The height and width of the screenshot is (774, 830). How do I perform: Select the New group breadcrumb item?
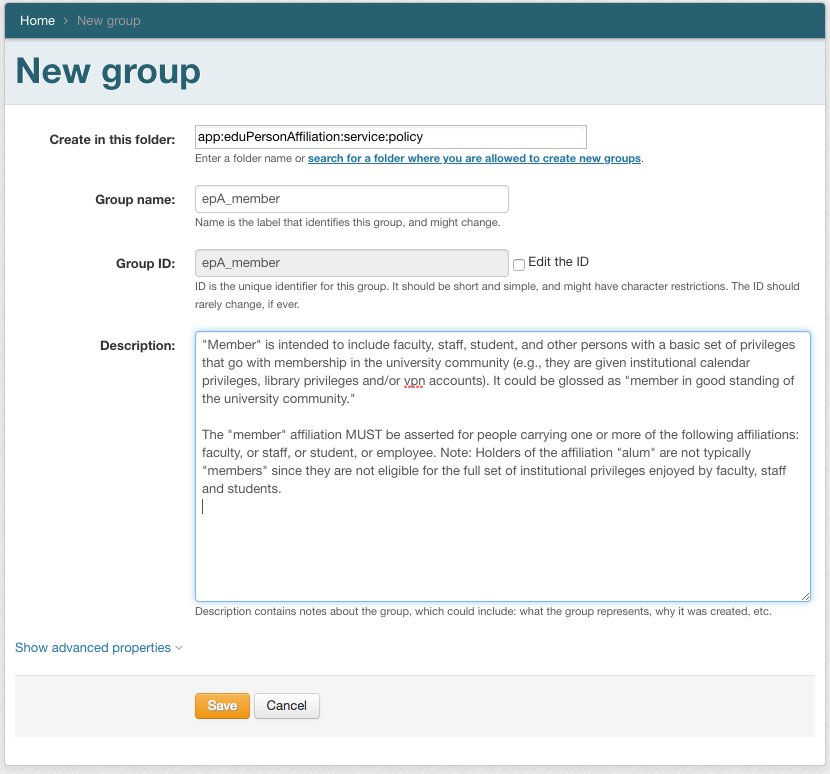click(108, 20)
